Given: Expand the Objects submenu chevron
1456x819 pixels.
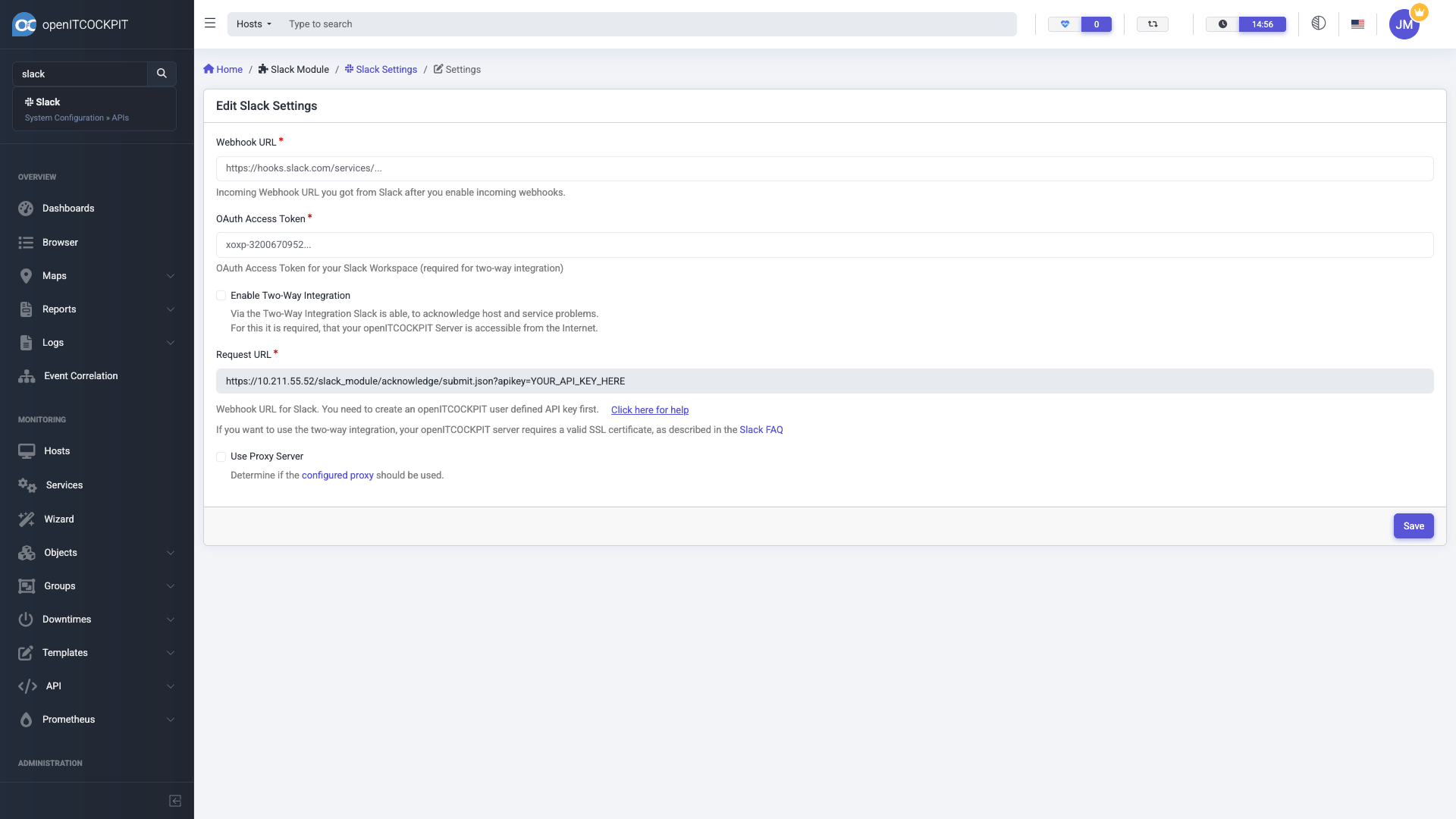Looking at the screenshot, I should tap(171, 553).
